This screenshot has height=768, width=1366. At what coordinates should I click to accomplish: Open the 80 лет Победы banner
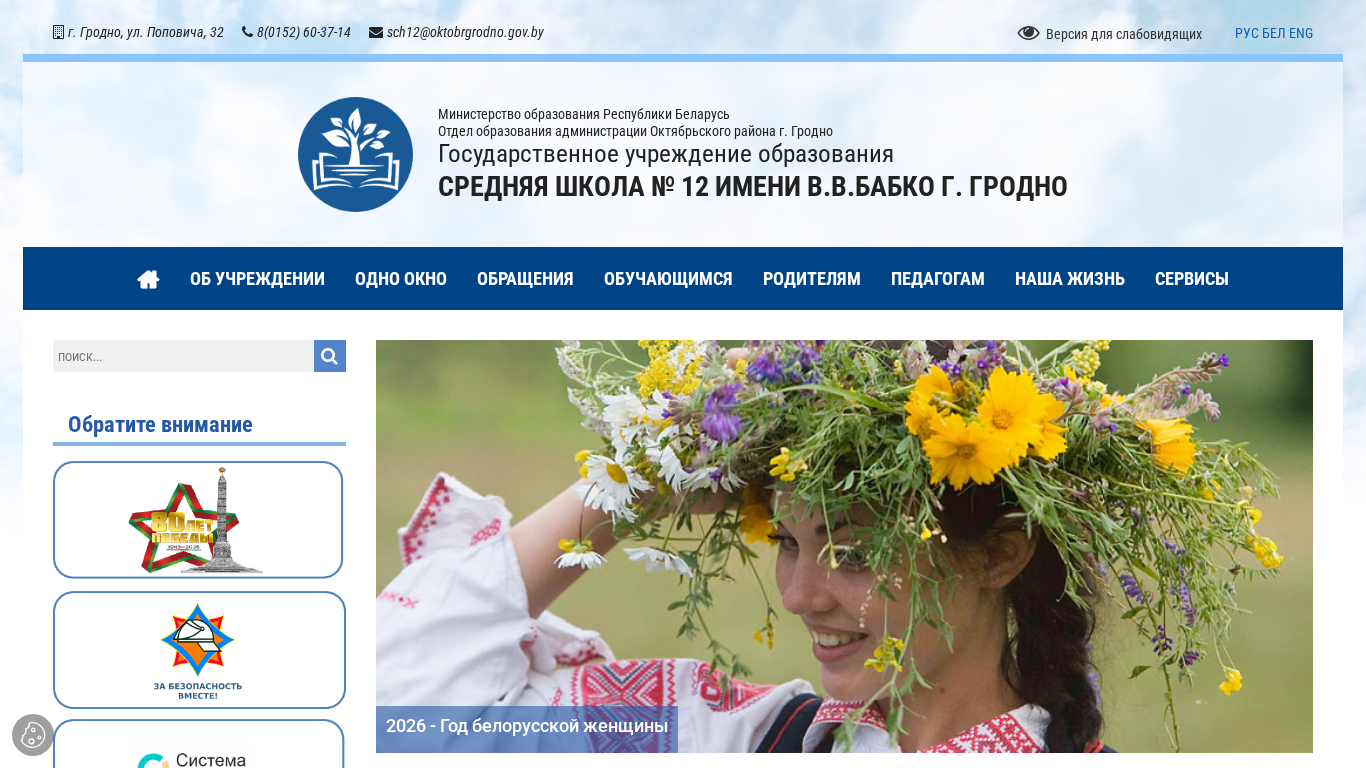point(198,520)
